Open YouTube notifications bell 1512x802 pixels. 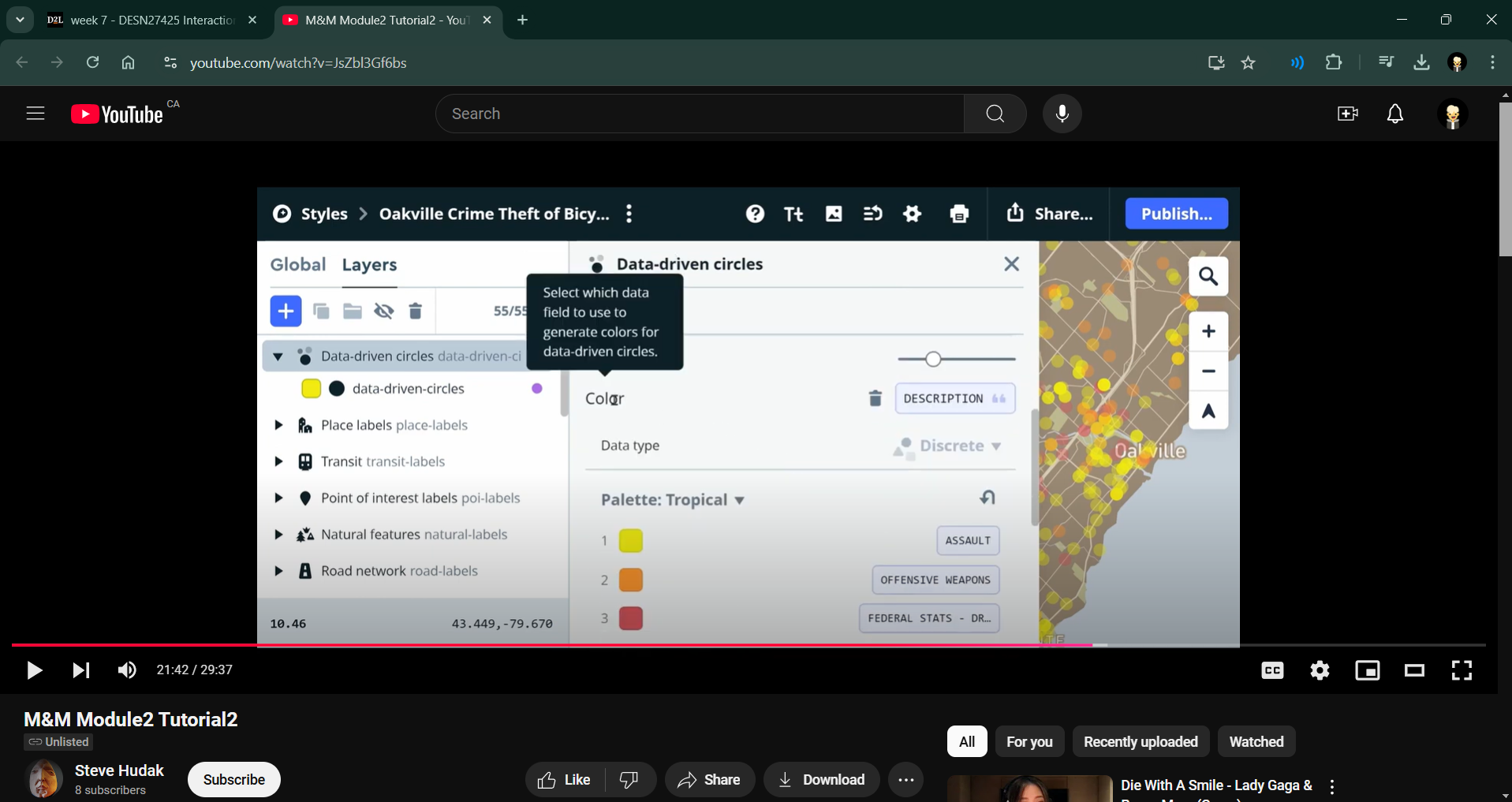point(1394,114)
